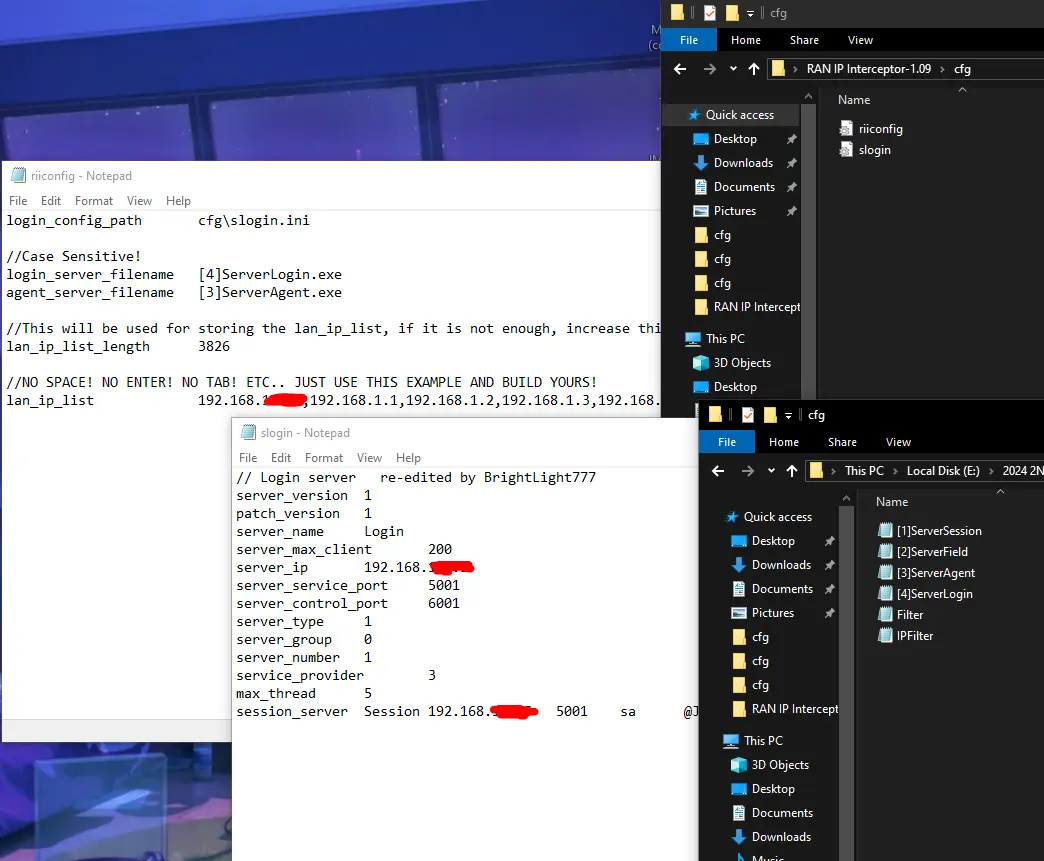
Task: Open Format menu in slogin Notepad
Action: tap(324, 457)
